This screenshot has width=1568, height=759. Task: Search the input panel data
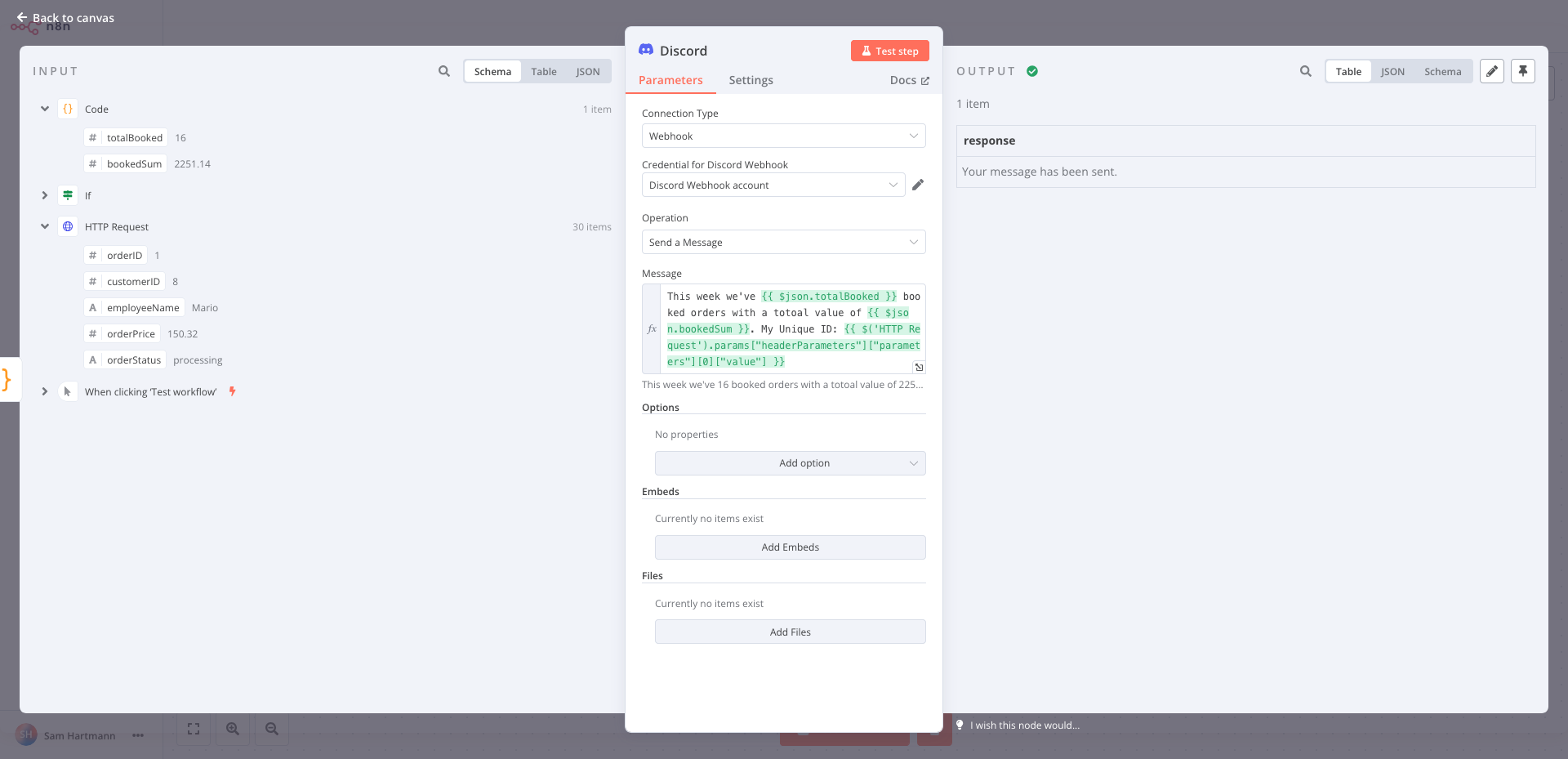click(x=444, y=71)
